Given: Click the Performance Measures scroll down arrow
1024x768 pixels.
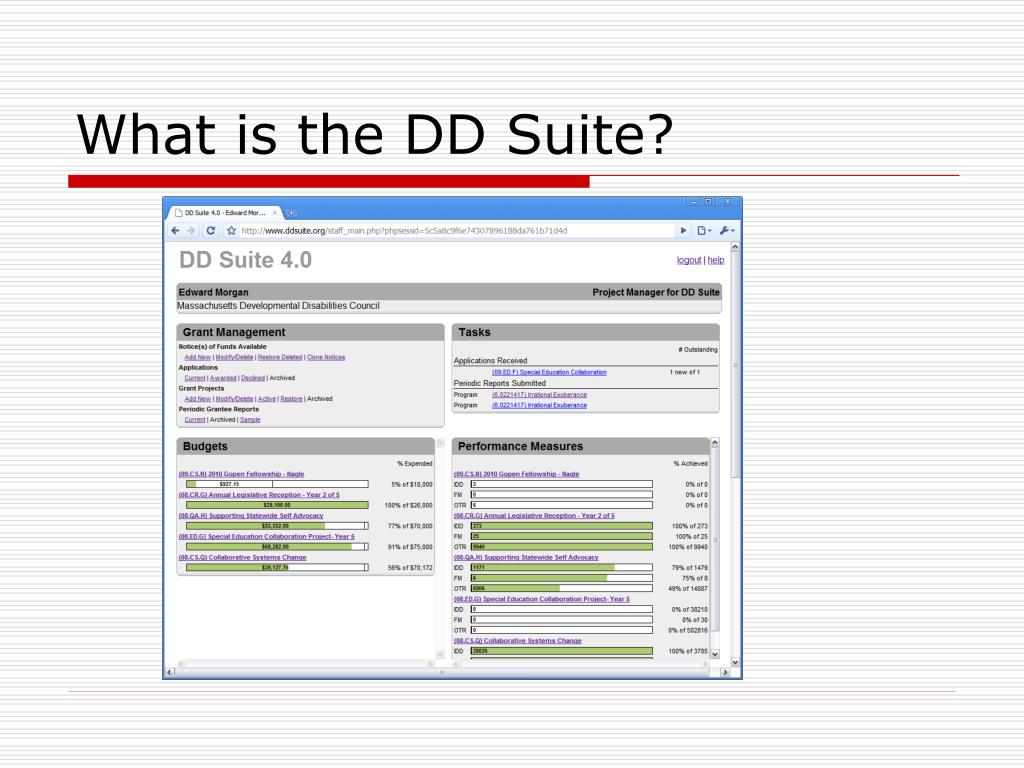Looking at the screenshot, I should [x=714, y=654].
